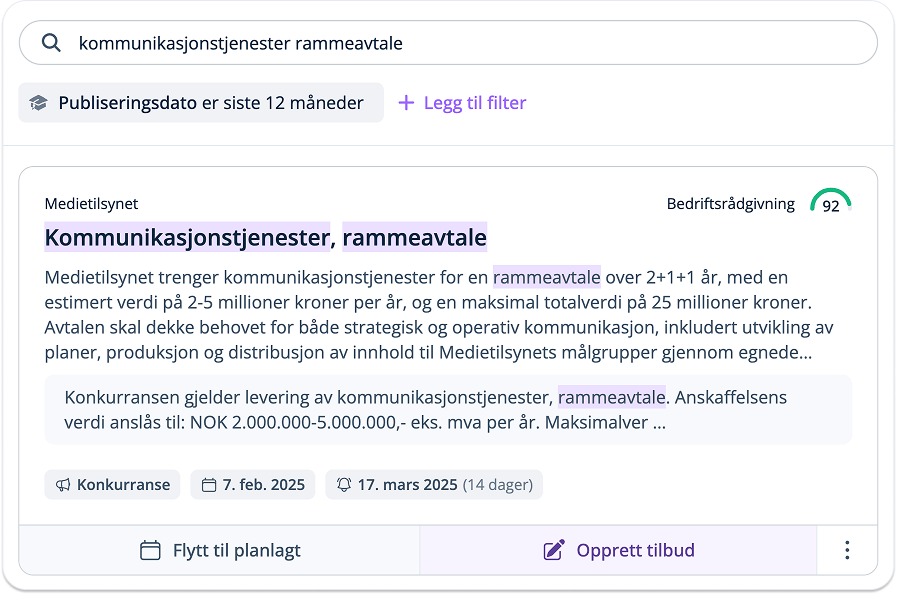Screen dimensions: 897x595
Task: Open the three-dot options menu on the card
Action: pos(847,549)
